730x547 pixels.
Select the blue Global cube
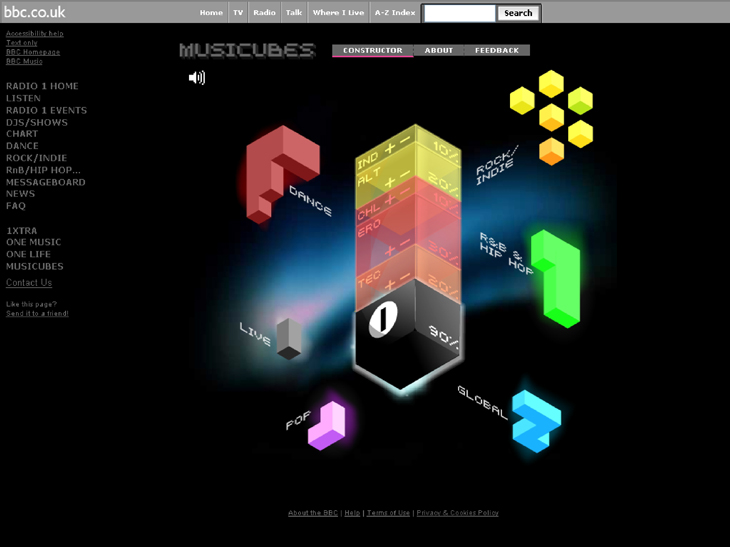[x=536, y=421]
